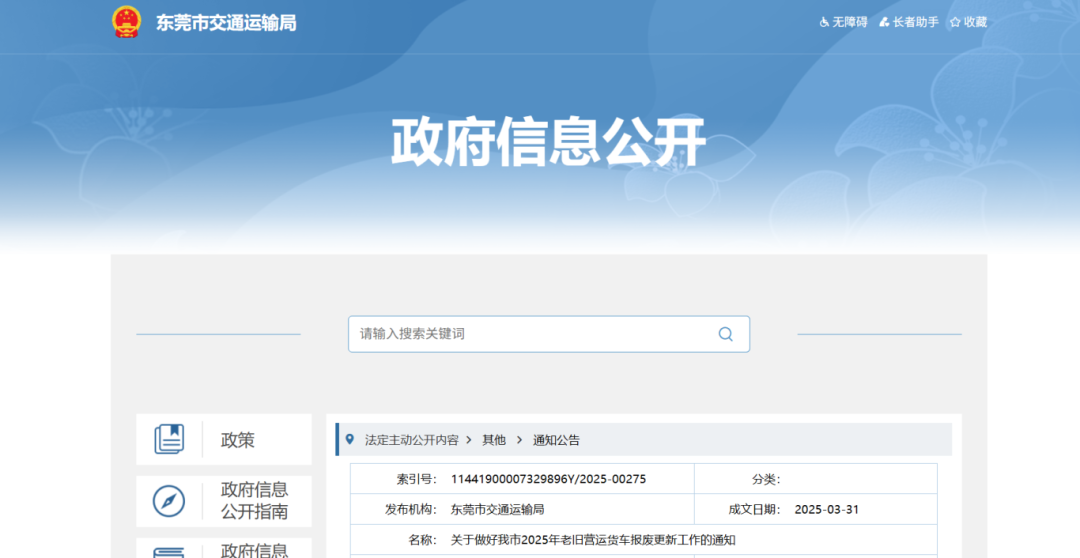1080x558 pixels.
Task: Click the breadcrumb location pin icon
Action: (x=350, y=439)
